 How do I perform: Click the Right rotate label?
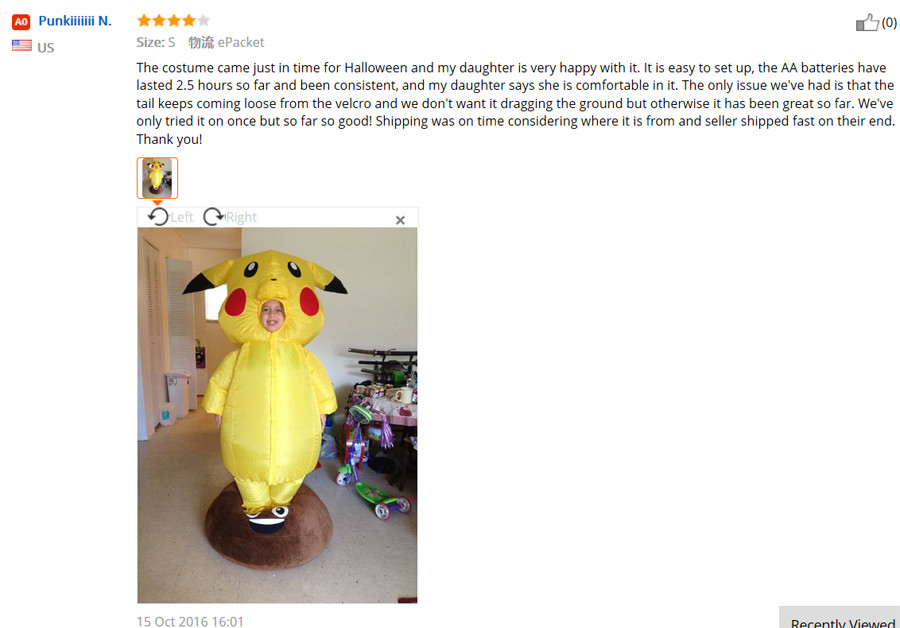click(241, 217)
